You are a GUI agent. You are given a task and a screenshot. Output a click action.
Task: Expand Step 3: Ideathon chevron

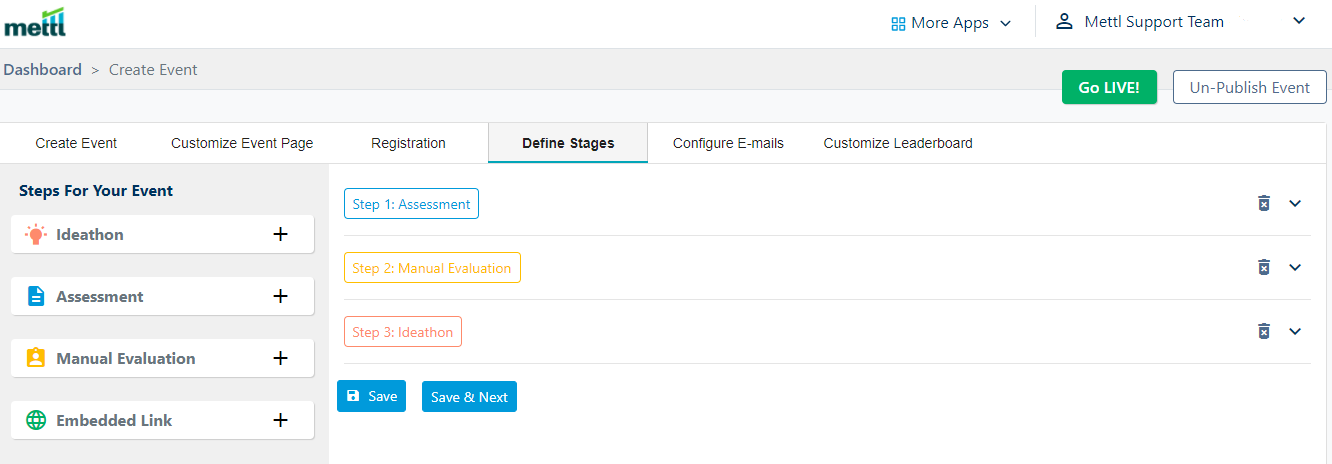[1295, 331]
